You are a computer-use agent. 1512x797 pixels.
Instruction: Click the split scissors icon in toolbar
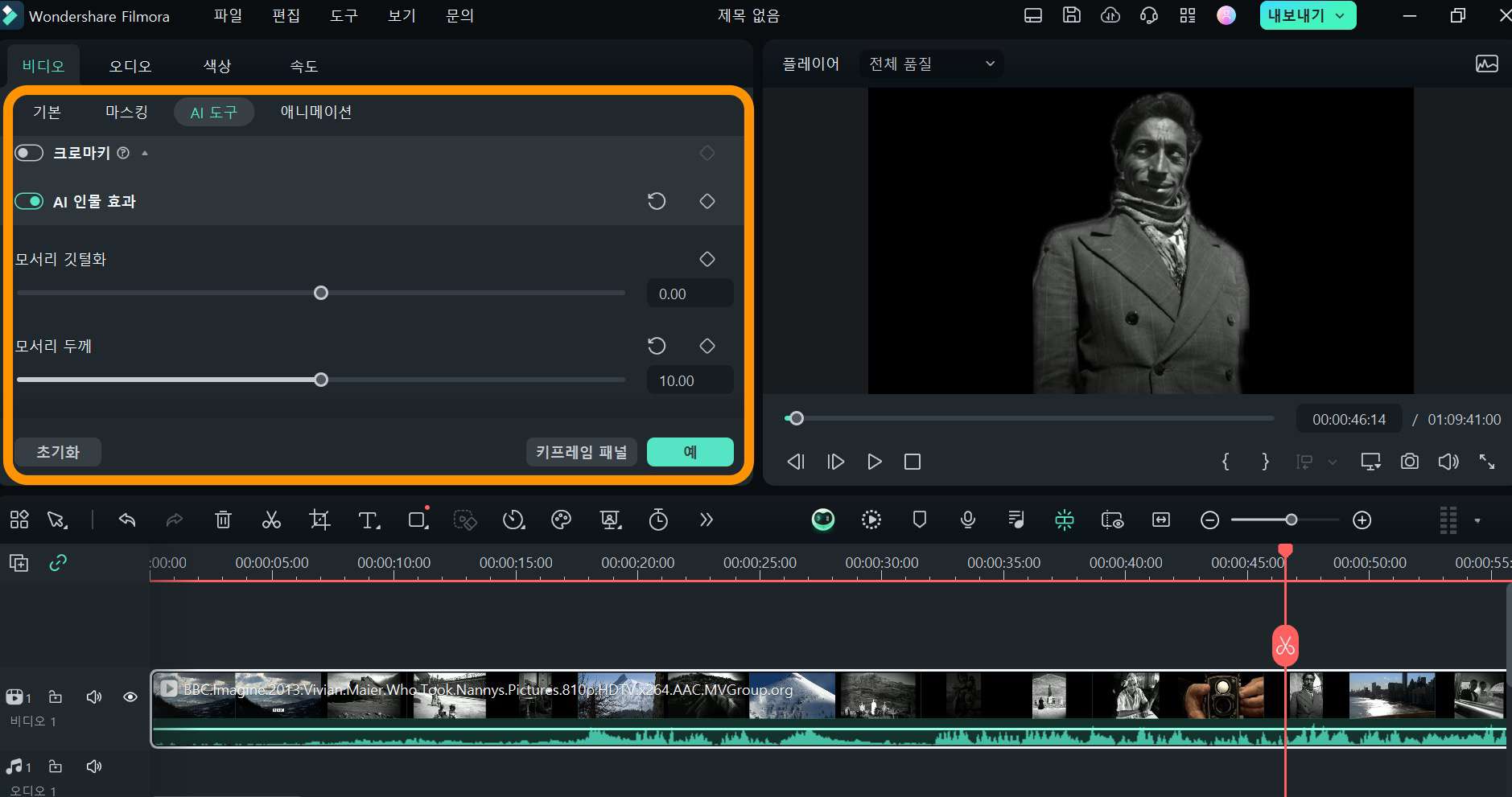pyautogui.click(x=271, y=520)
